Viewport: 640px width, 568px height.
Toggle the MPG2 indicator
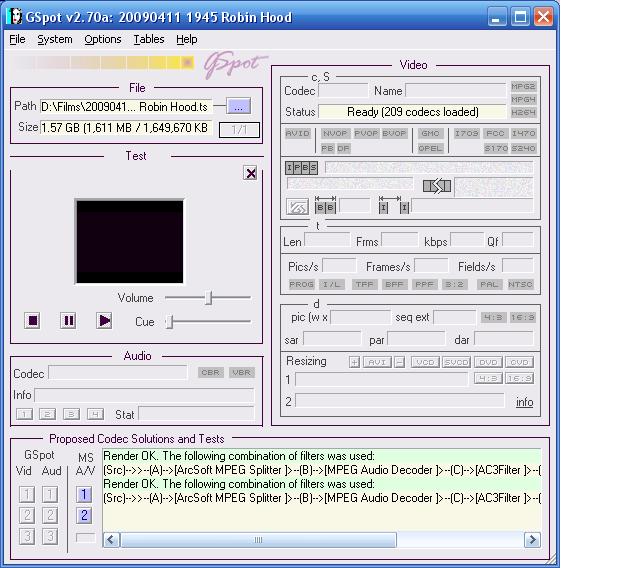[523, 87]
